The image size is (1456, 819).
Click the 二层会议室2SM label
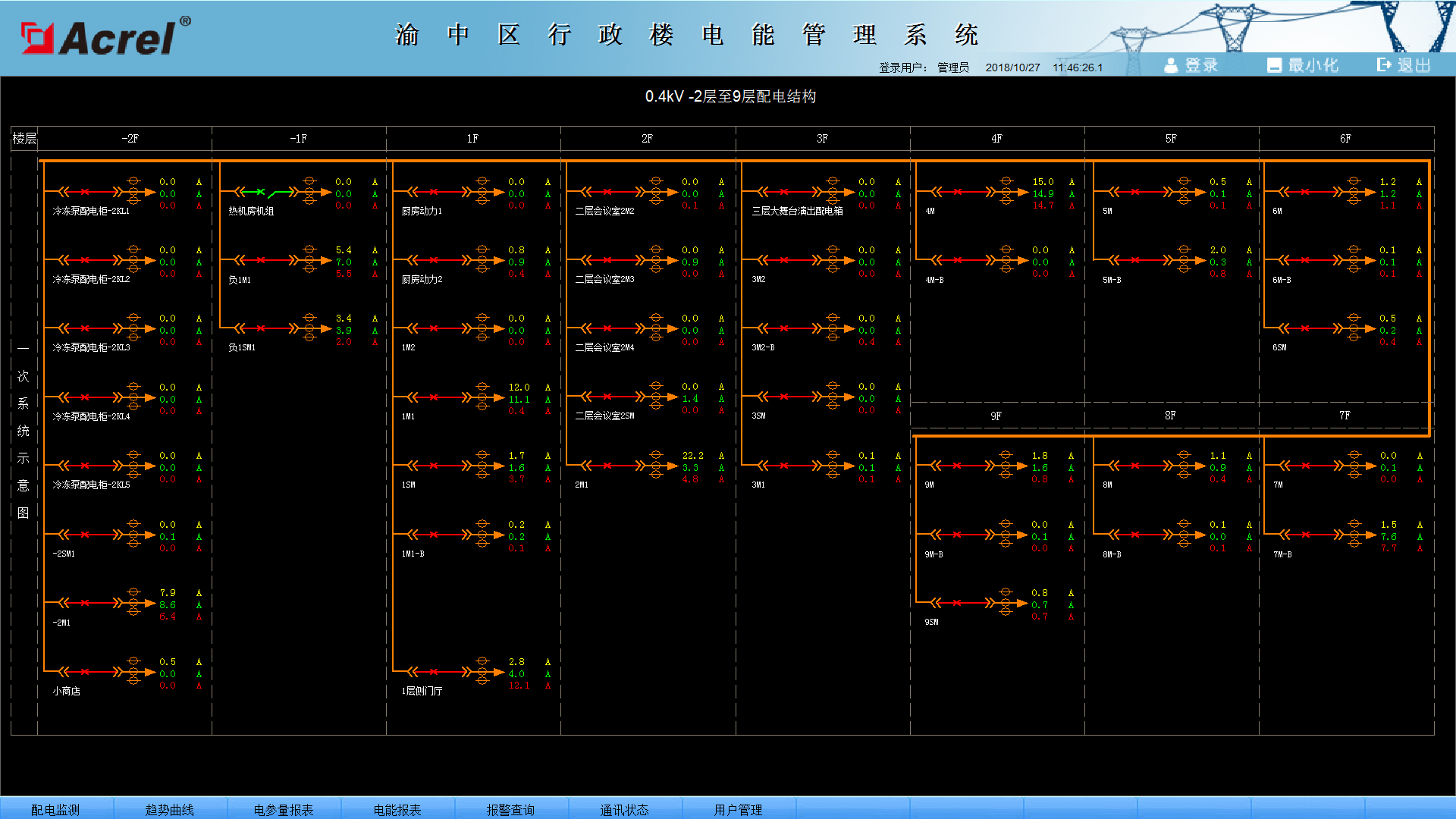(x=604, y=416)
